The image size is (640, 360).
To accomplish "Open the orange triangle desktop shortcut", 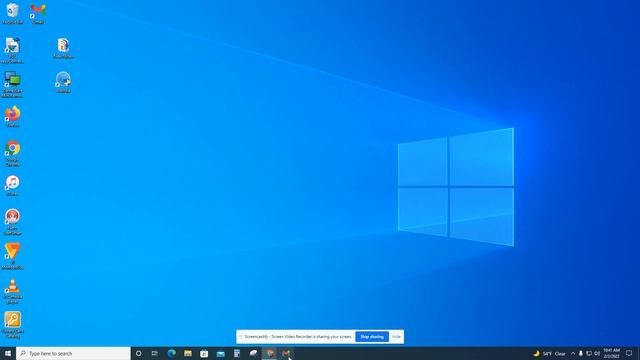I will pyautogui.click(x=13, y=256).
